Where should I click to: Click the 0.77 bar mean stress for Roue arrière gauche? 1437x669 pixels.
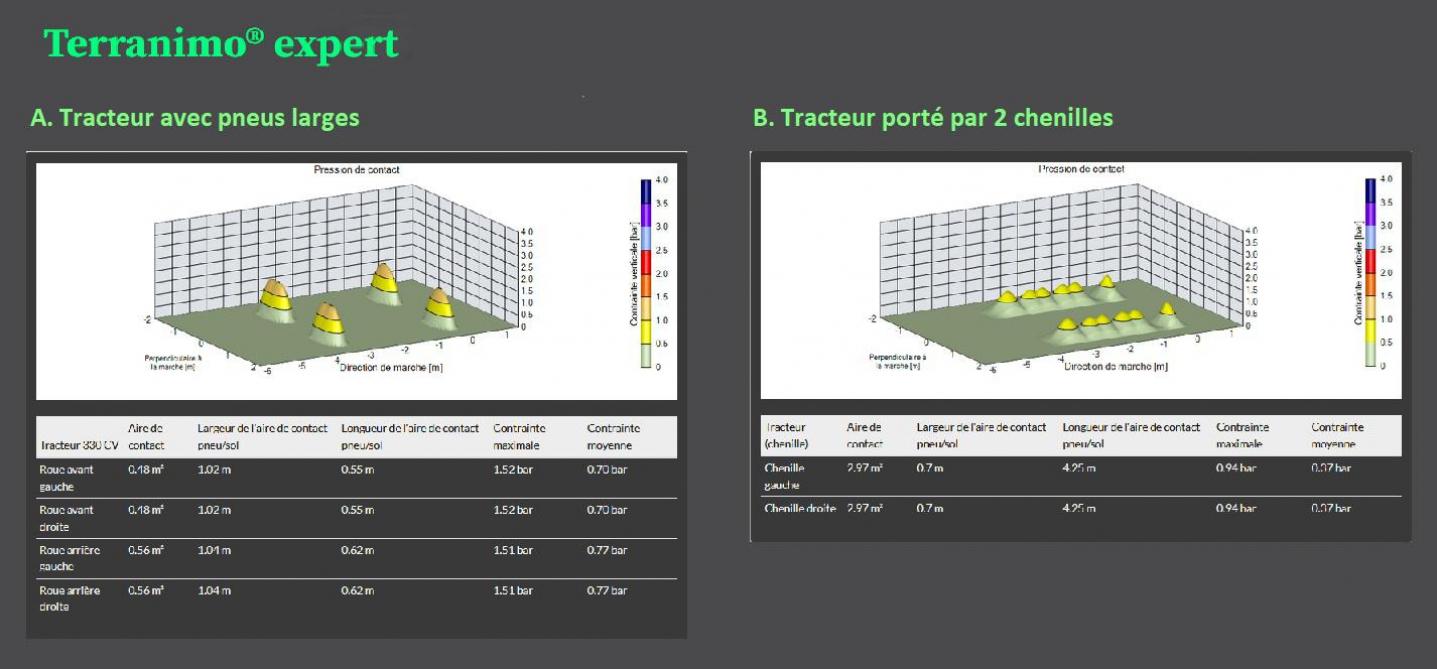(607, 550)
